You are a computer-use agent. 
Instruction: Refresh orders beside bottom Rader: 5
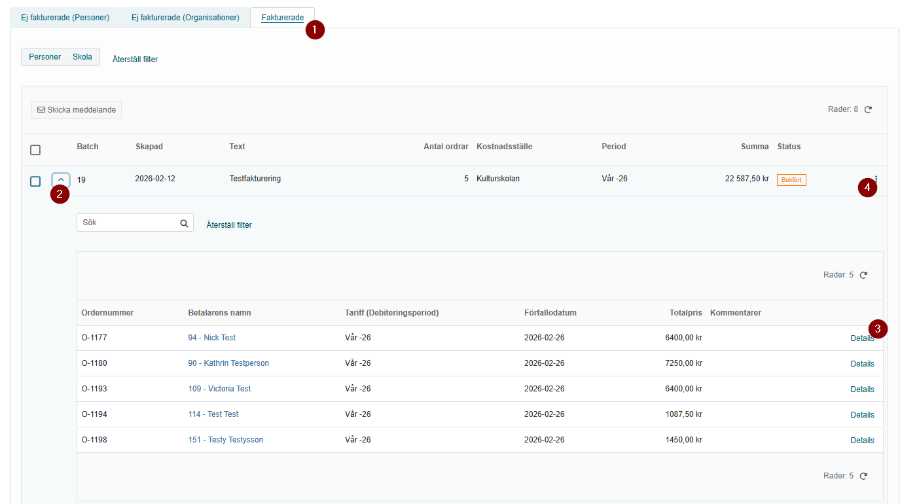[863, 476]
